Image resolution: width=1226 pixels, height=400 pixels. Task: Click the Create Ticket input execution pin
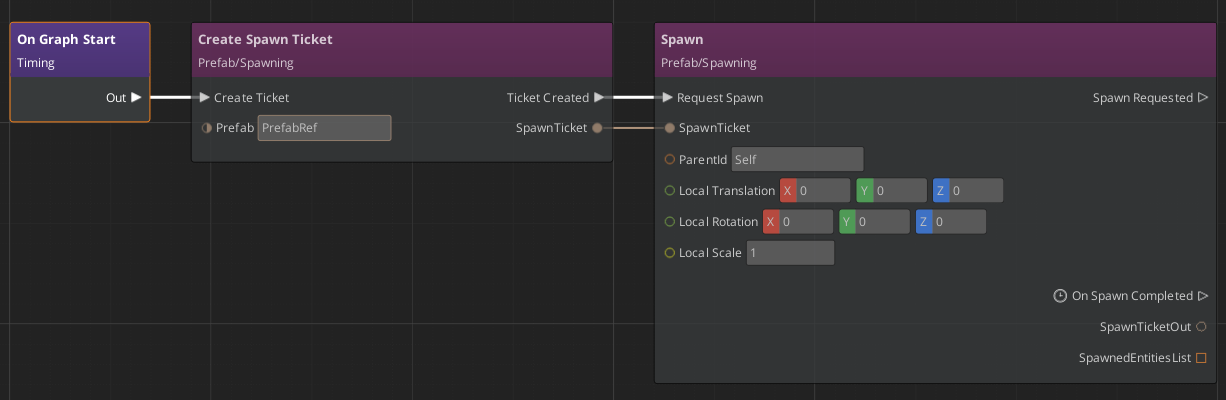pyautogui.click(x=204, y=98)
